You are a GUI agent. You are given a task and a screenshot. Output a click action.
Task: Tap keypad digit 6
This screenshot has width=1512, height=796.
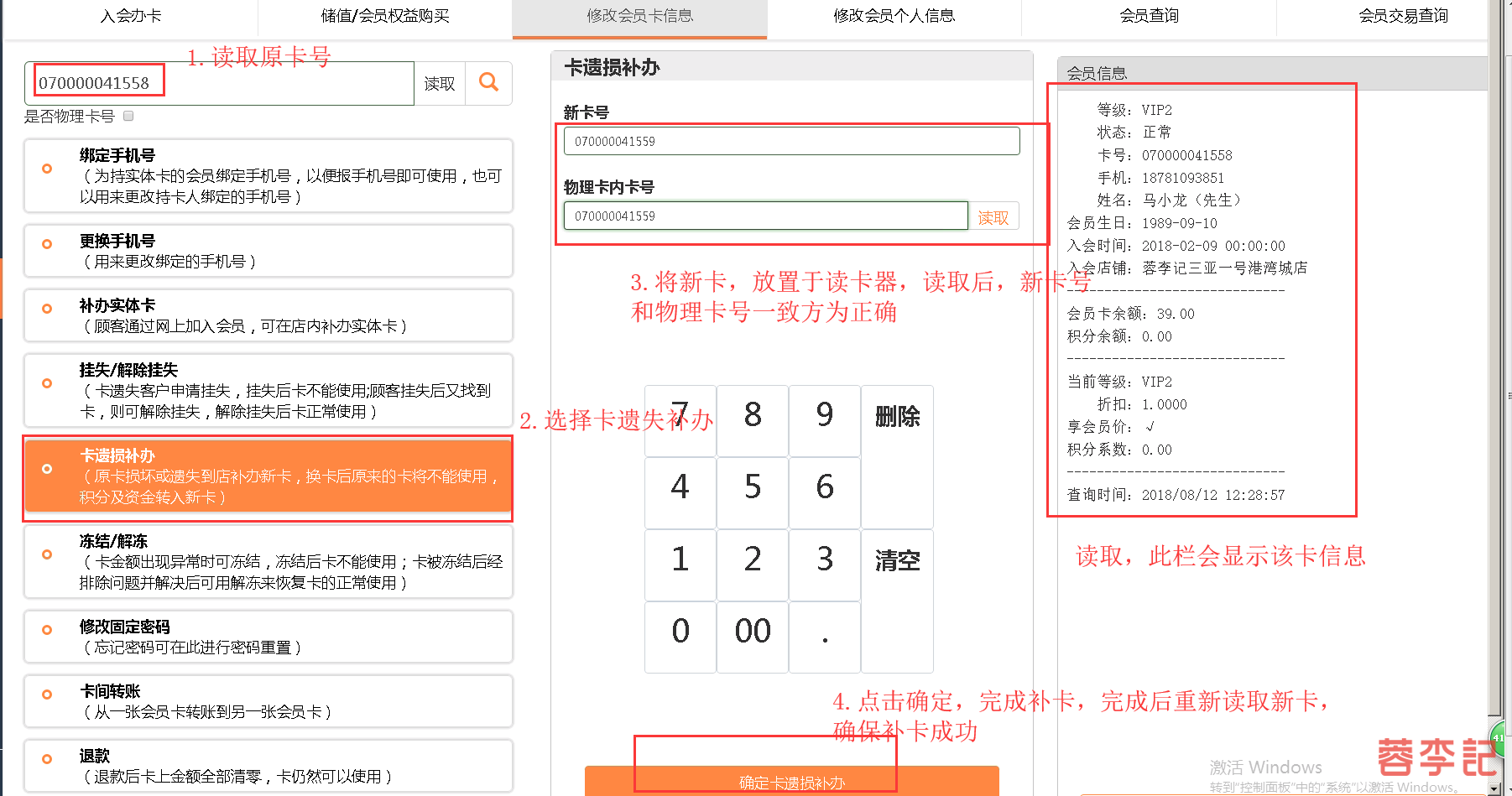coord(825,493)
